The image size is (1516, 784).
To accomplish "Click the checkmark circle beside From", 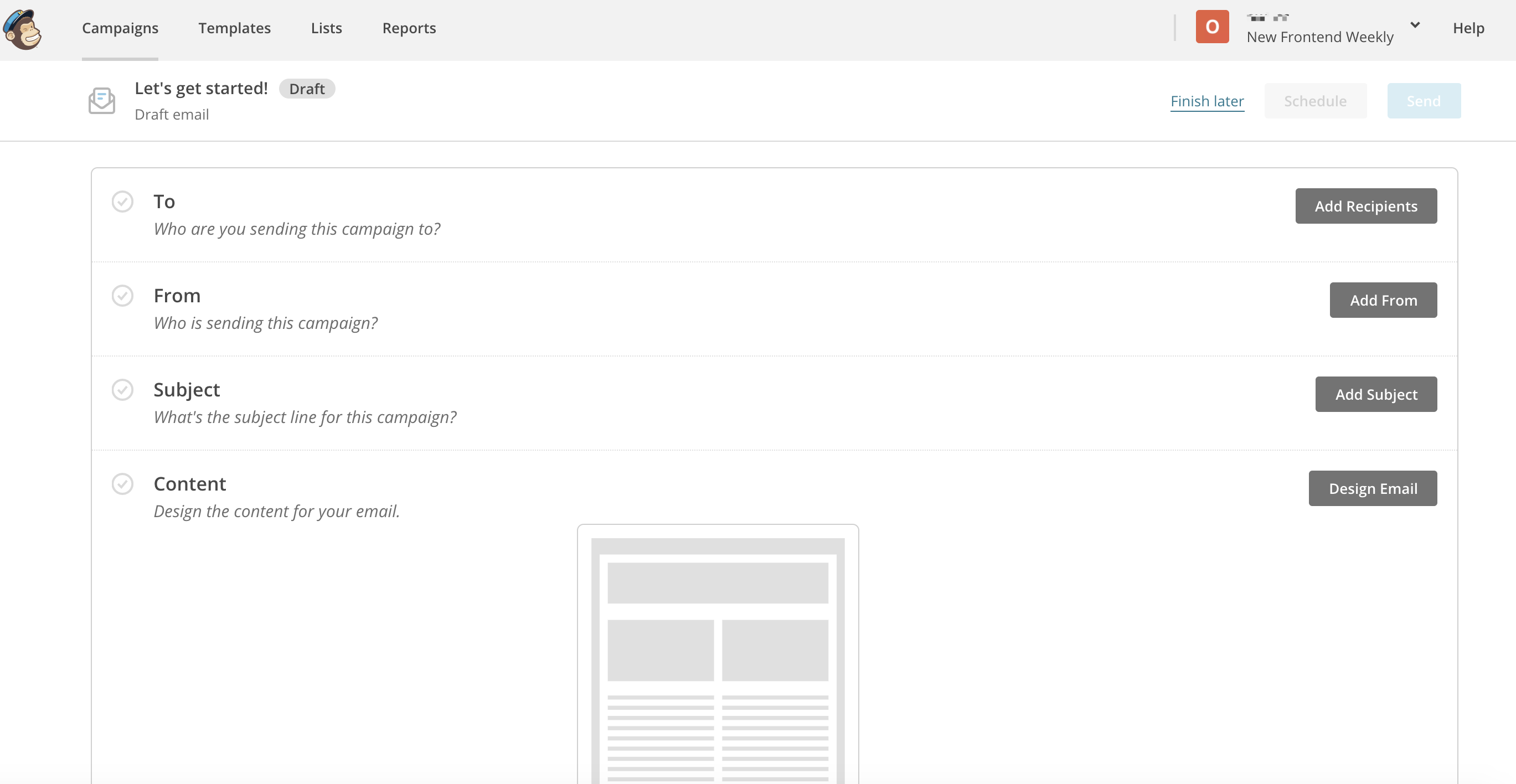I will pos(122,296).
